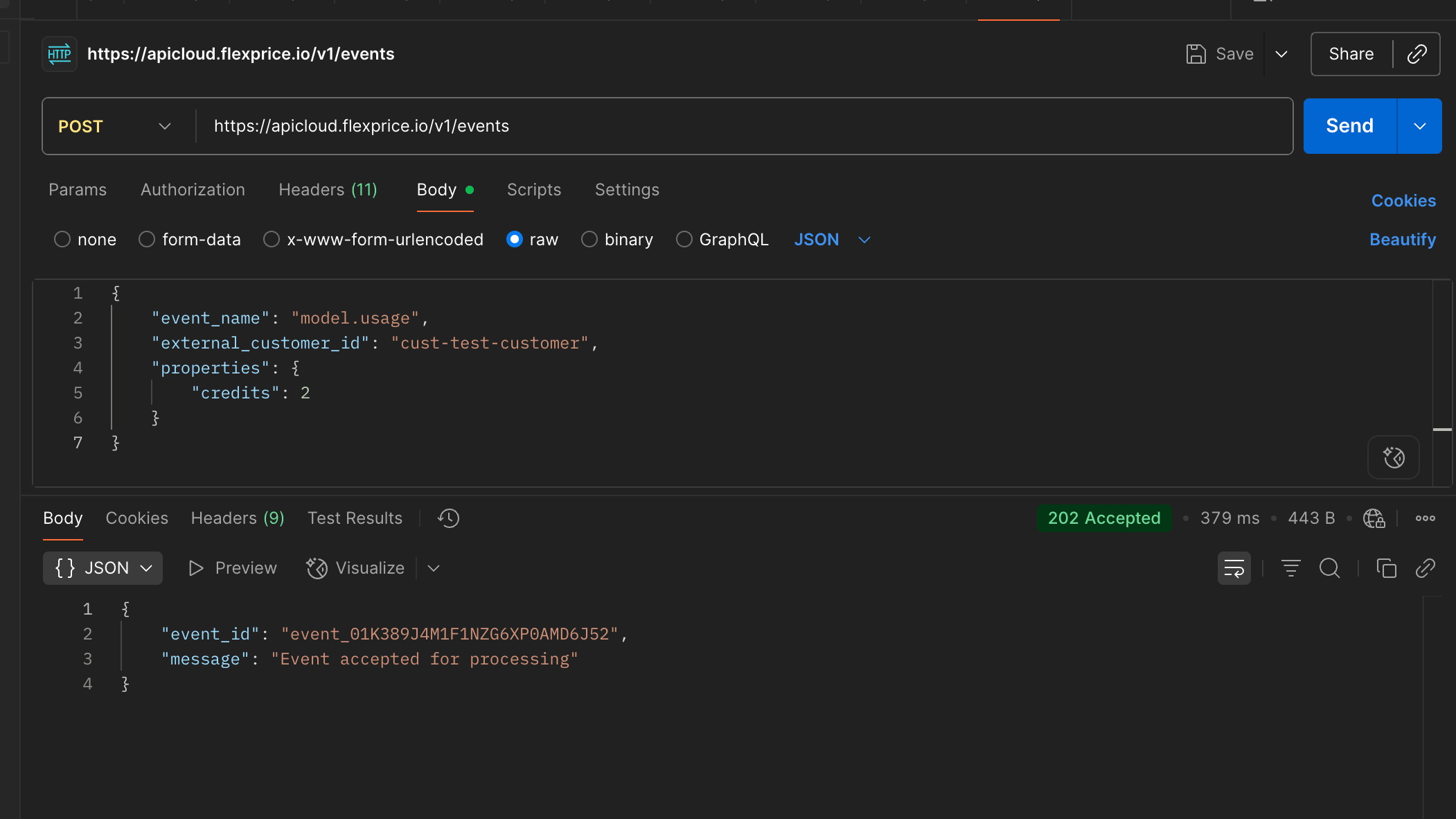Click the Preview play icon
The image size is (1456, 819).
196,568
